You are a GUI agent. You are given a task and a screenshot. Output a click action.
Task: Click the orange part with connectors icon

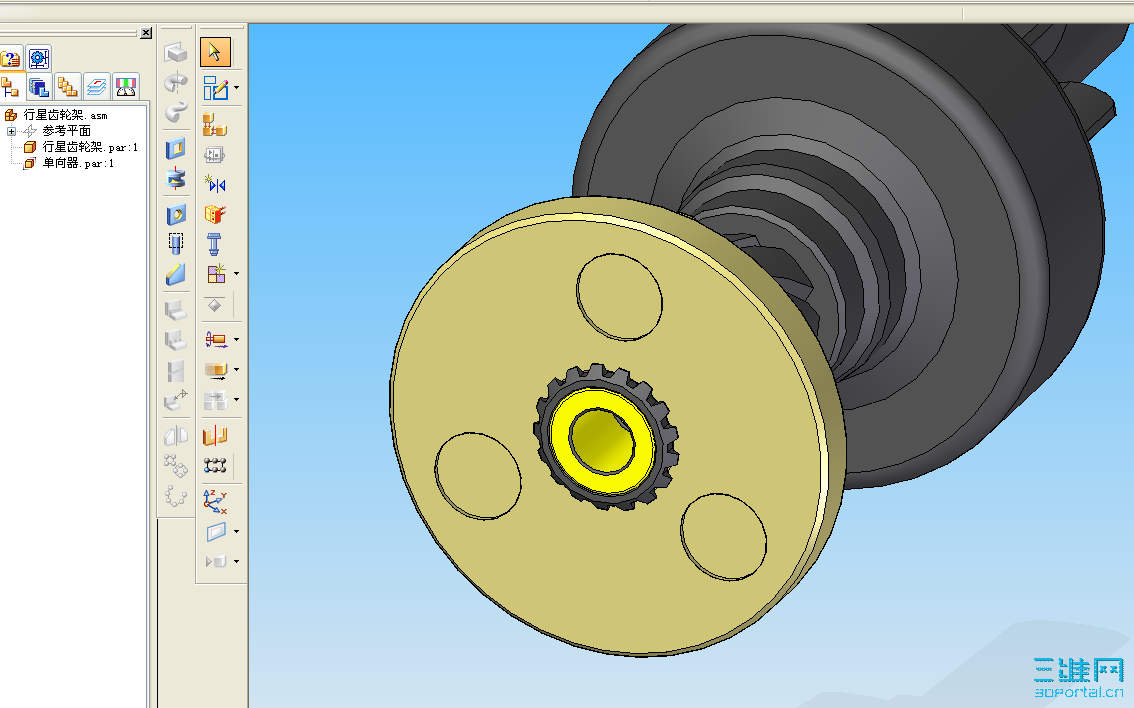(x=215, y=214)
